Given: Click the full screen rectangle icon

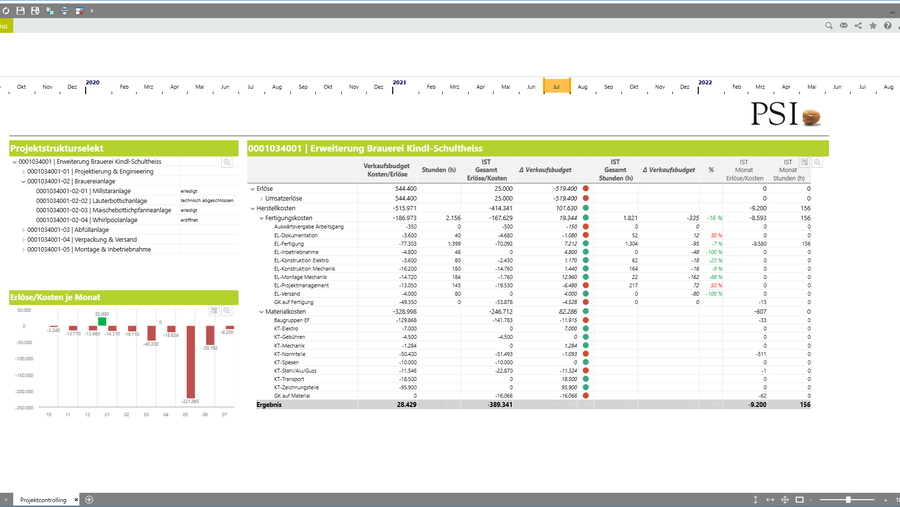Looking at the screenshot, I should pos(800,500).
